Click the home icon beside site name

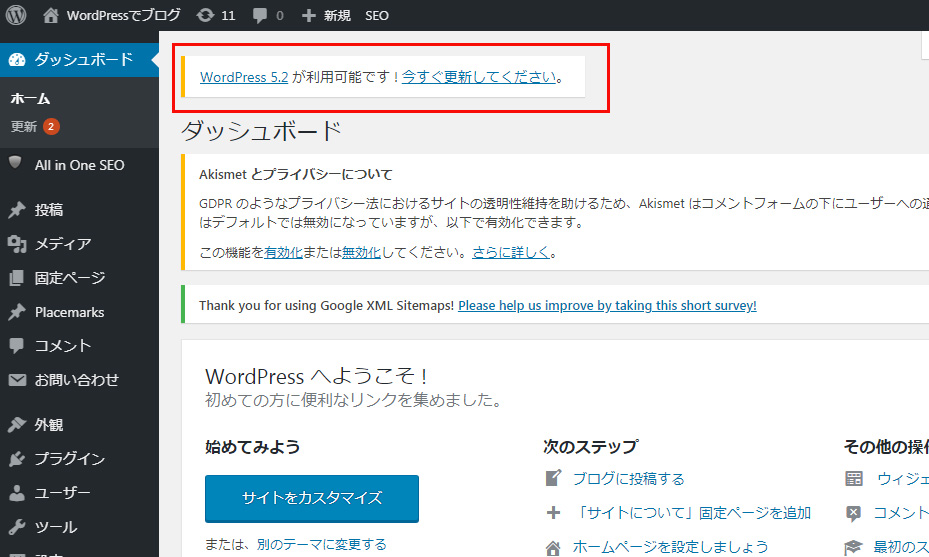[x=51, y=15]
